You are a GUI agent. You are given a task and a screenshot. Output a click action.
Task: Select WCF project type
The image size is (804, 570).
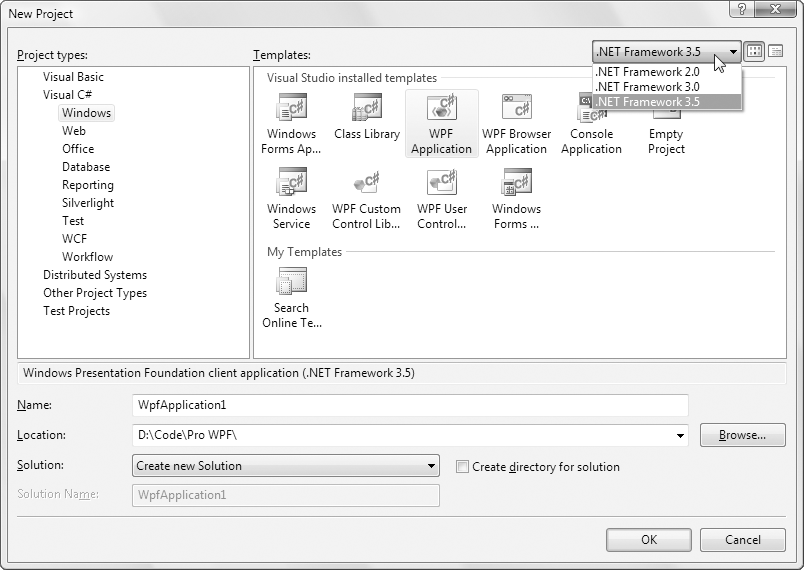(x=74, y=239)
